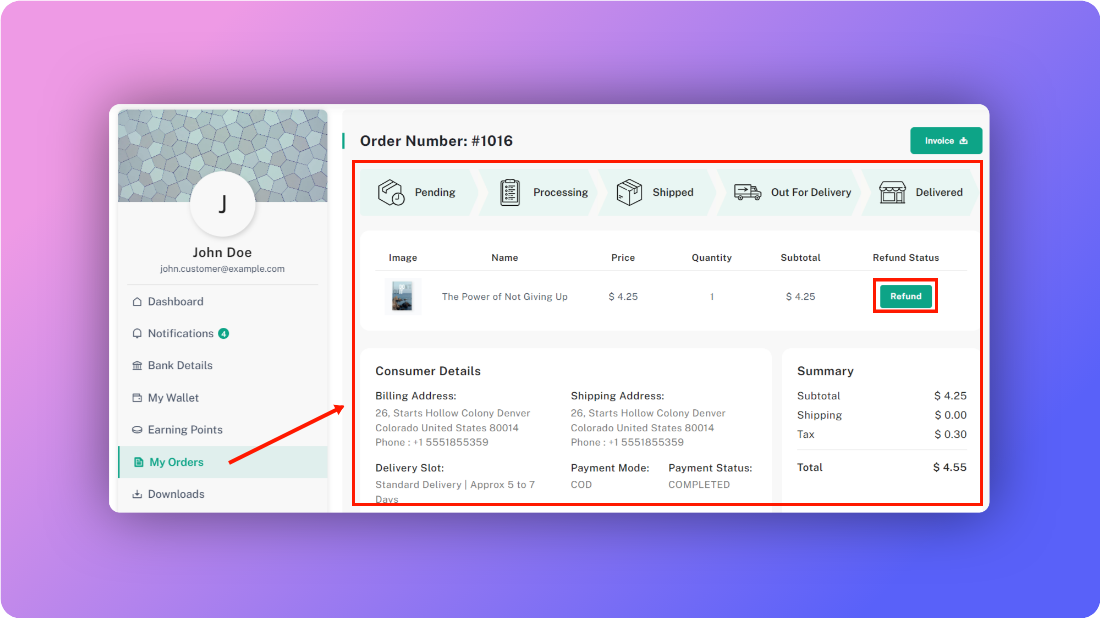1100x618 pixels.
Task: Click the Out For Delivery truck icon
Action: (747, 193)
